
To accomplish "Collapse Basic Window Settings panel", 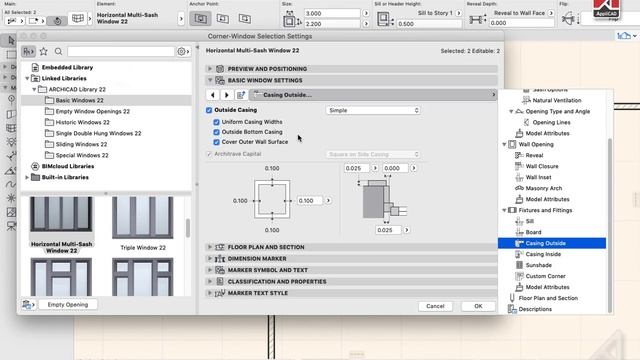I will (210, 80).
